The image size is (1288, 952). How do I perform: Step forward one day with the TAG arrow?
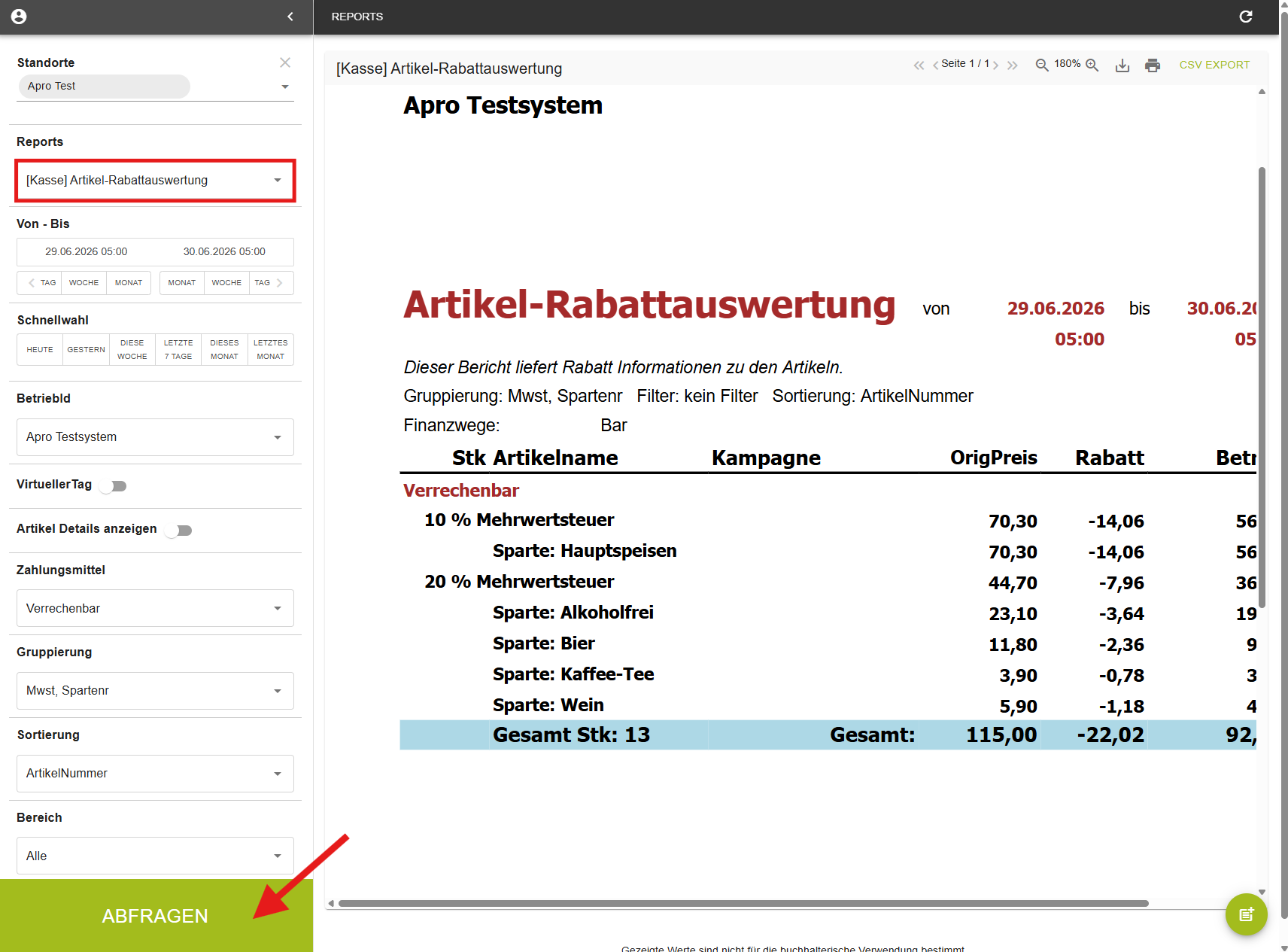click(x=271, y=283)
